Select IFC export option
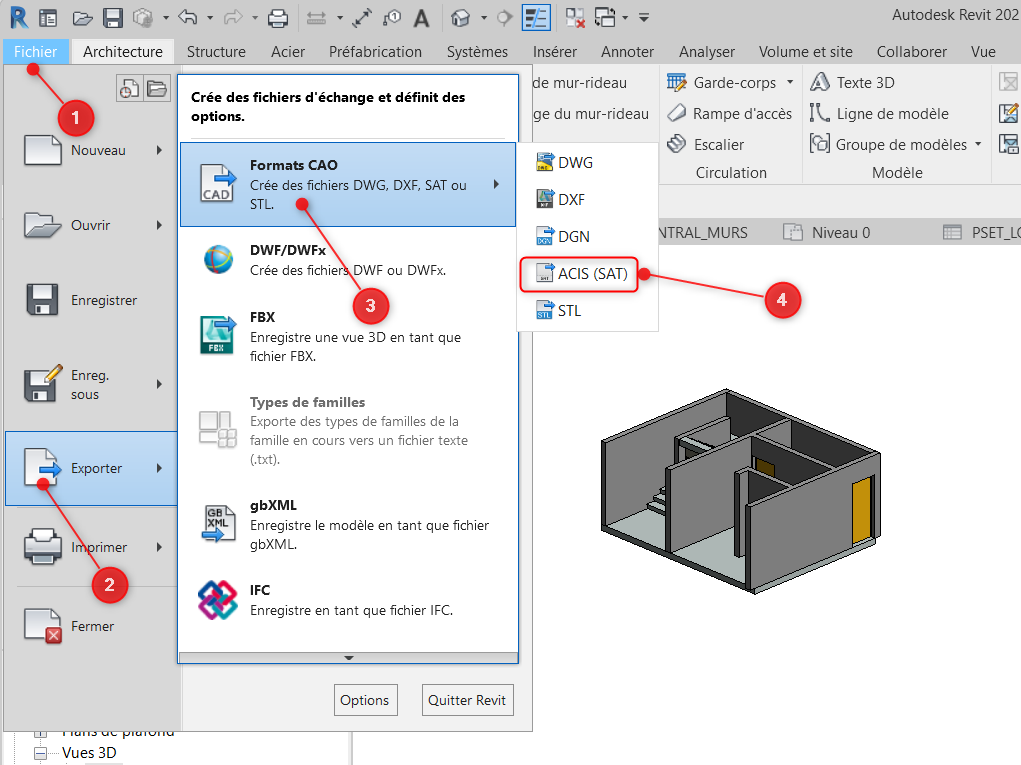The width and height of the screenshot is (1021, 765). pyautogui.click(x=348, y=600)
